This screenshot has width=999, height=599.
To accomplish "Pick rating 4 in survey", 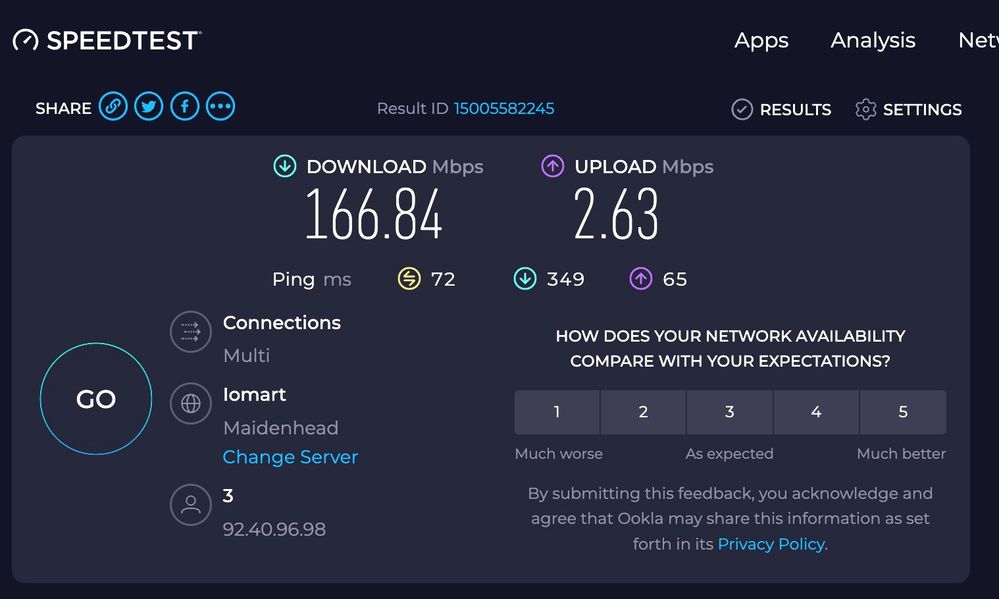I will (x=816, y=412).
